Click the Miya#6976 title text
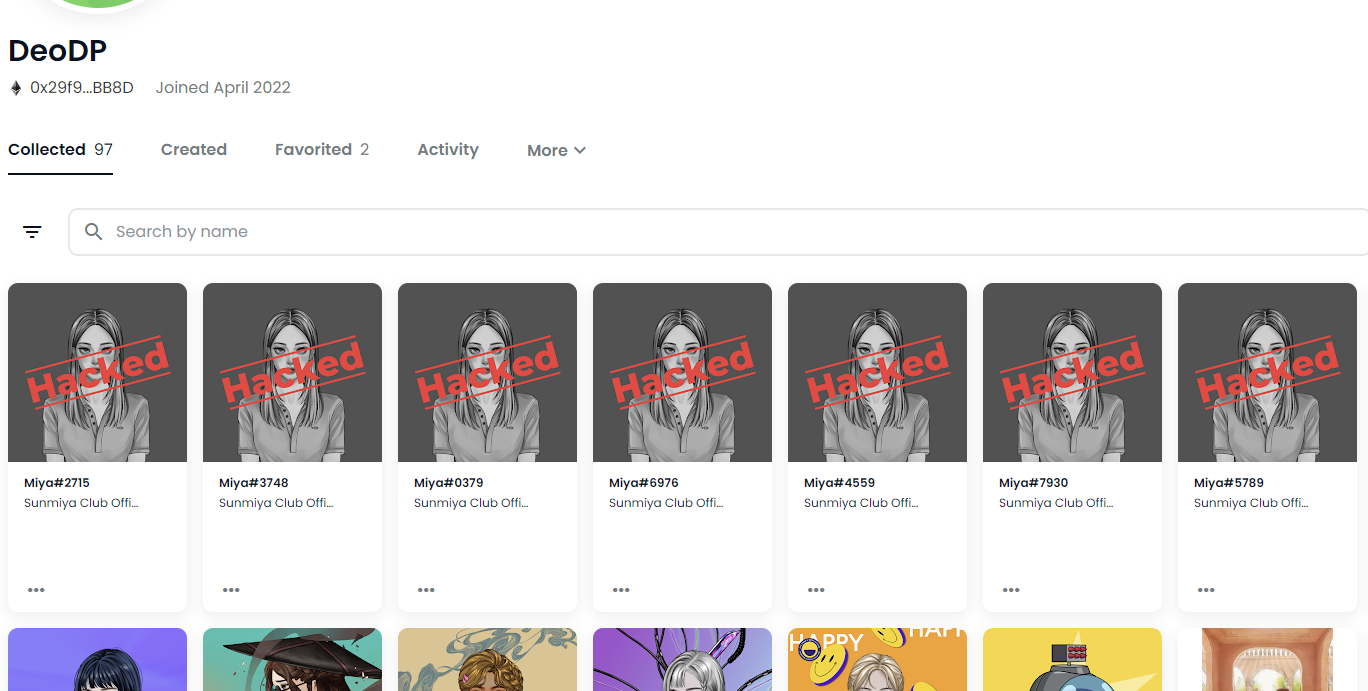 tap(644, 483)
